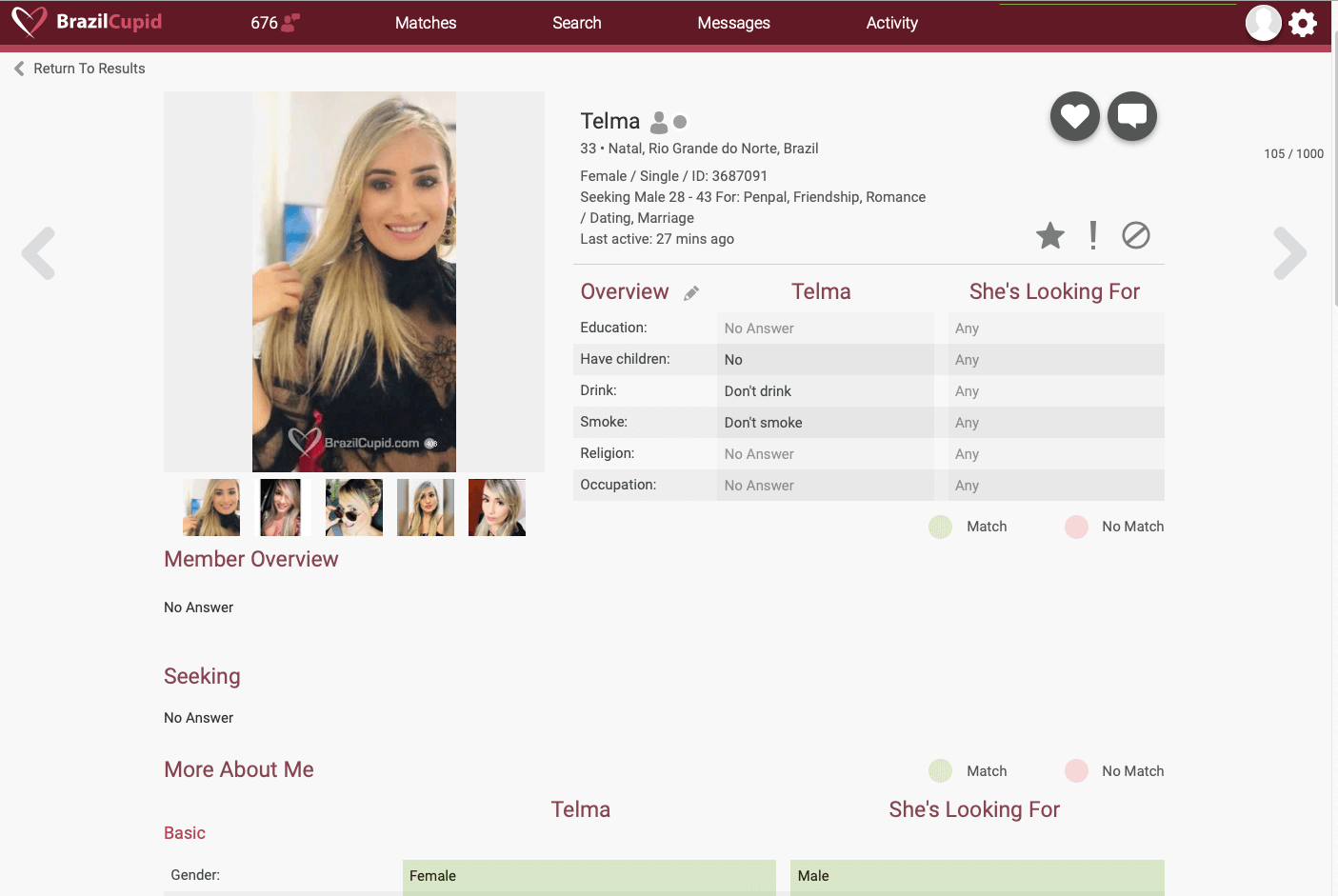Add Telma to favorites with the star icon
Screen dimensions: 1338x896
point(1050,235)
